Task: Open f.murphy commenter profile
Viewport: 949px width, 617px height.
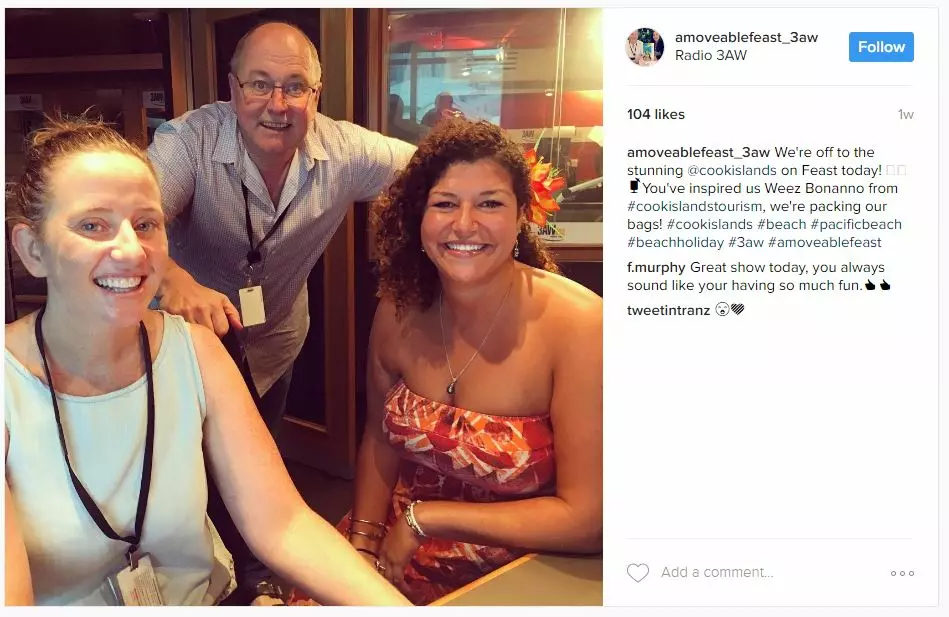Action: click(656, 268)
